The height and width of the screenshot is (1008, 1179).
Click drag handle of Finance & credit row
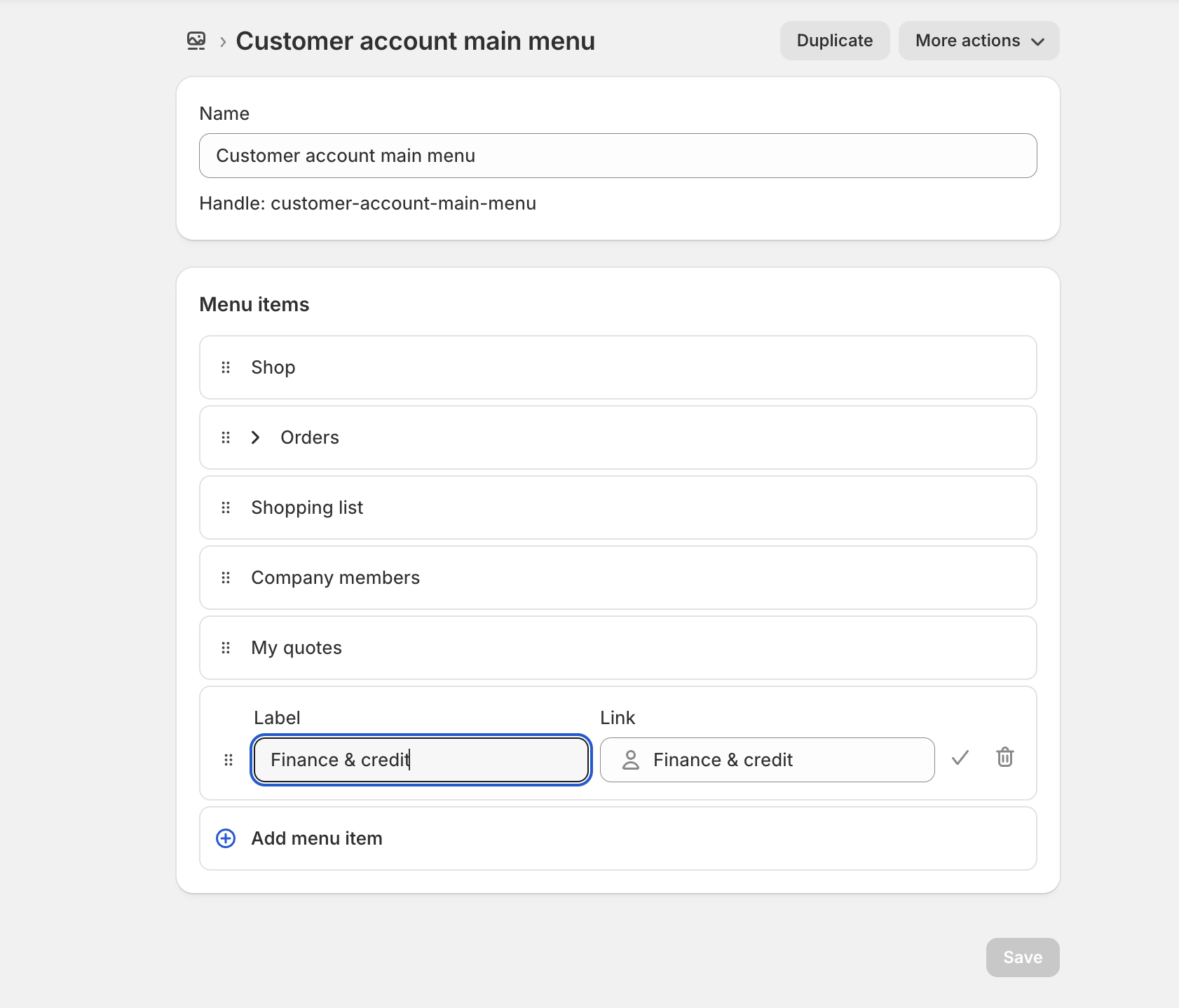click(x=229, y=760)
